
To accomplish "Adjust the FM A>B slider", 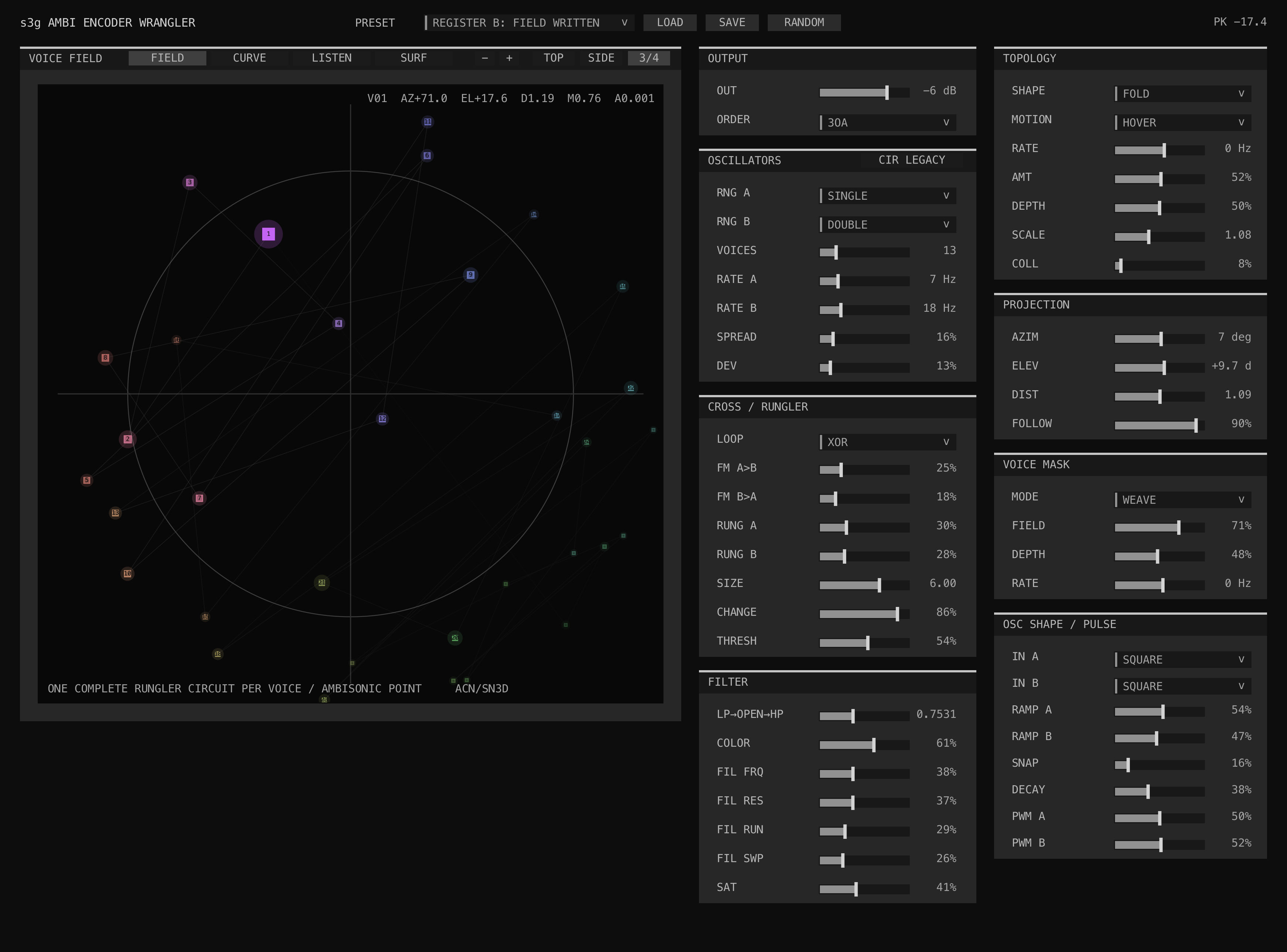I will coord(864,470).
